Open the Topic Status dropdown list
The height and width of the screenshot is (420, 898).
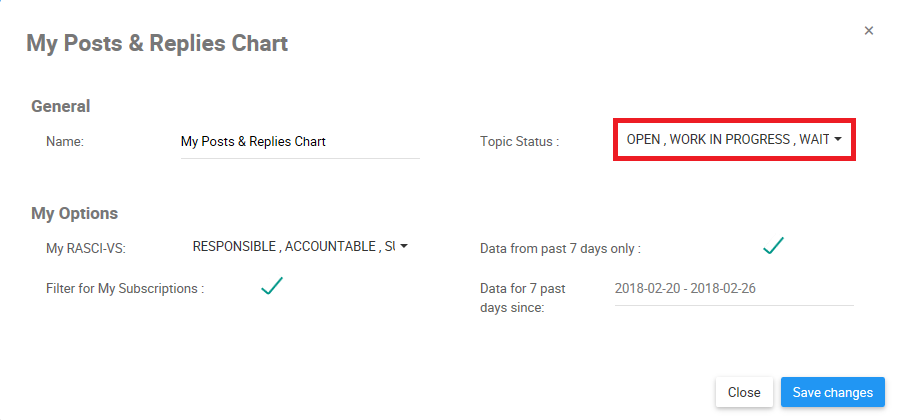pyautogui.click(x=727, y=140)
